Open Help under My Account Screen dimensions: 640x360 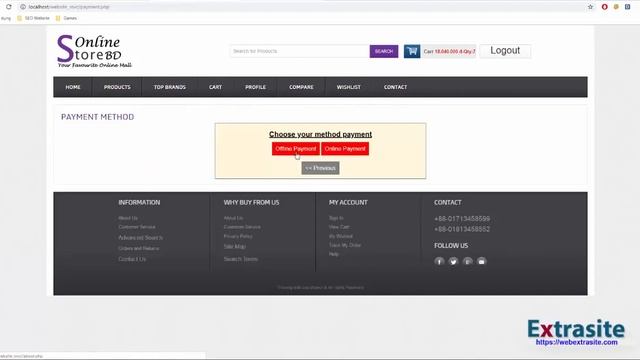[x=334, y=254]
